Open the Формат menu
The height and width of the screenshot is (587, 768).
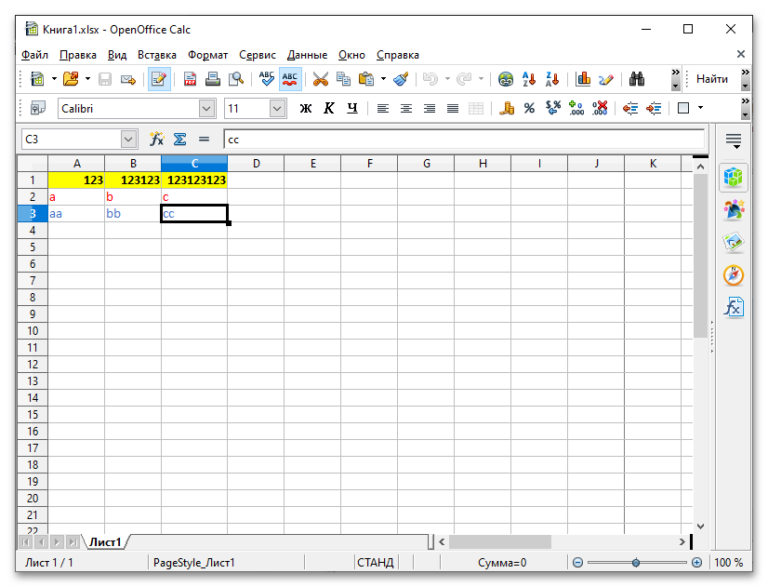[208, 55]
